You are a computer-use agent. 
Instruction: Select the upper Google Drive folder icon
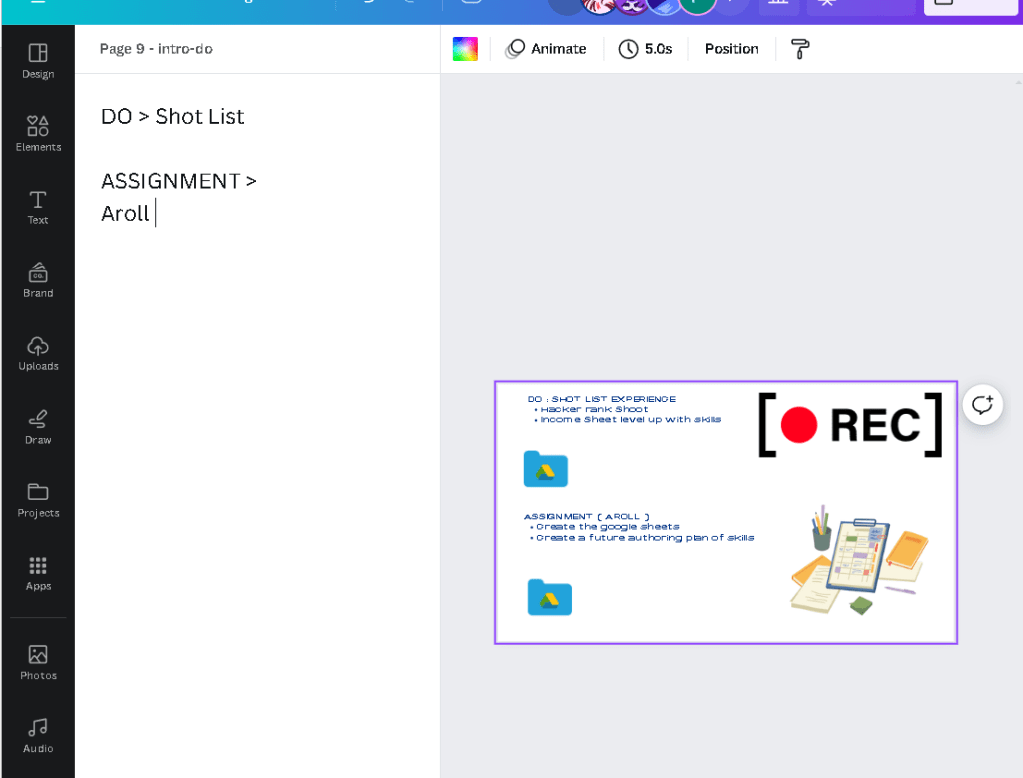tap(545, 469)
